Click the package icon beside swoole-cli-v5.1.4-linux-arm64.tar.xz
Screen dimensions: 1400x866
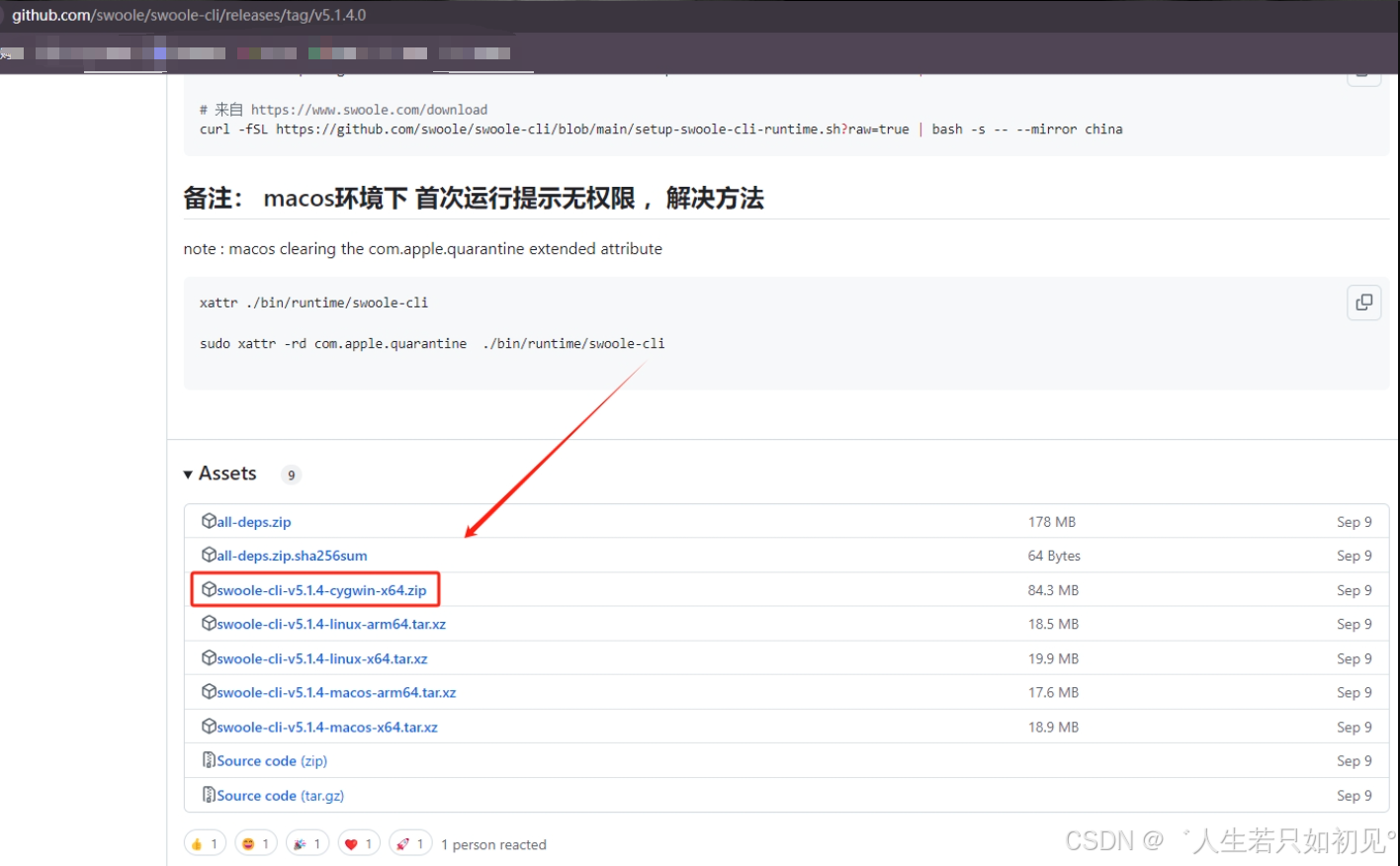[209, 624]
